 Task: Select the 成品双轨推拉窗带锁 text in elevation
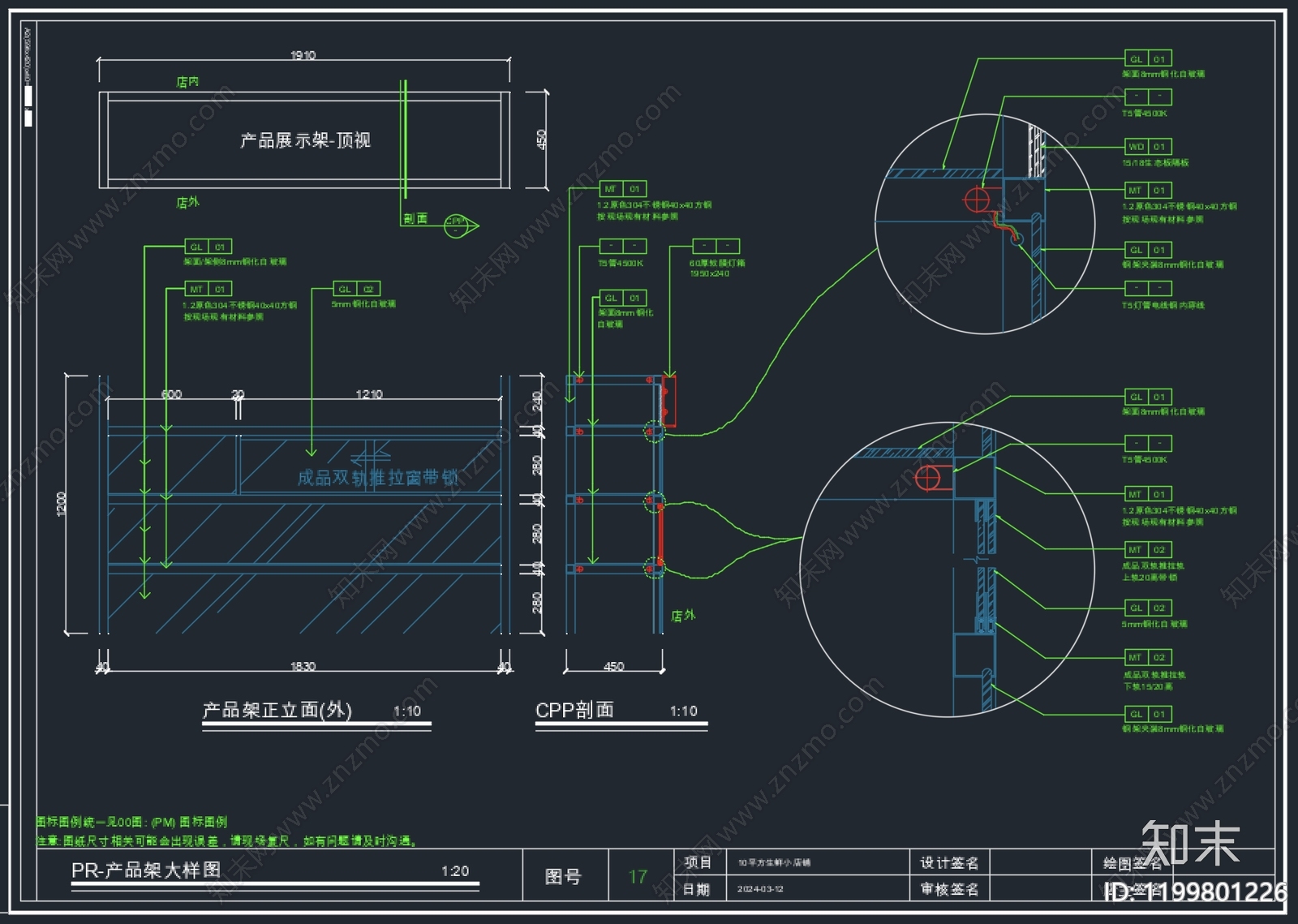[x=378, y=478]
